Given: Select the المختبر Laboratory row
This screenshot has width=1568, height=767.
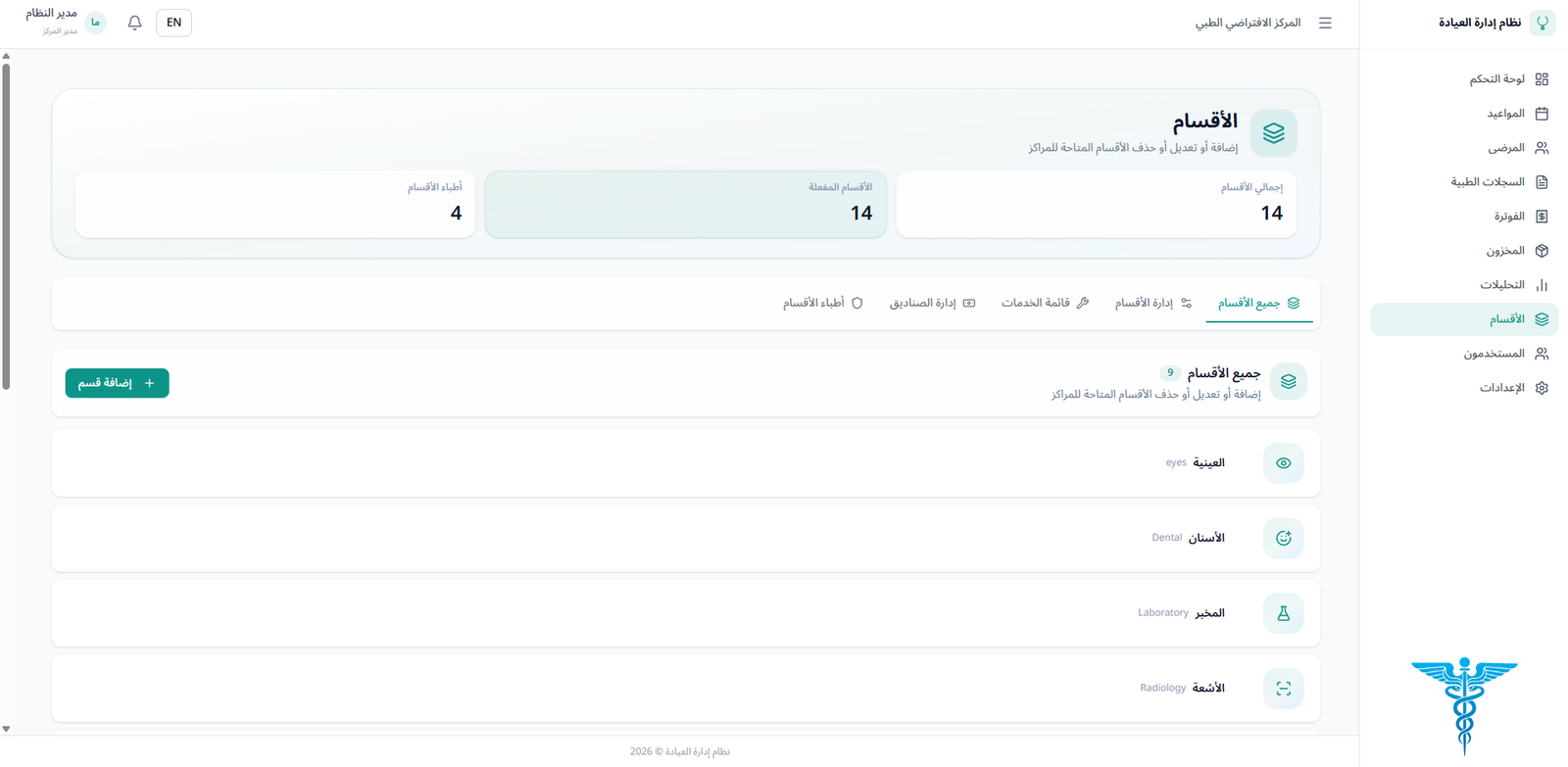Looking at the screenshot, I should [685, 613].
